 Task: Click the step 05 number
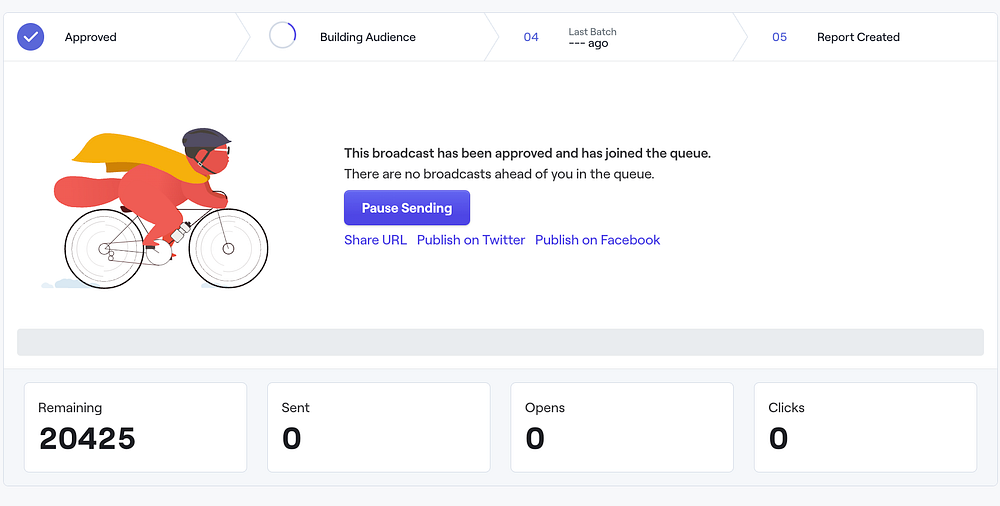tap(779, 37)
